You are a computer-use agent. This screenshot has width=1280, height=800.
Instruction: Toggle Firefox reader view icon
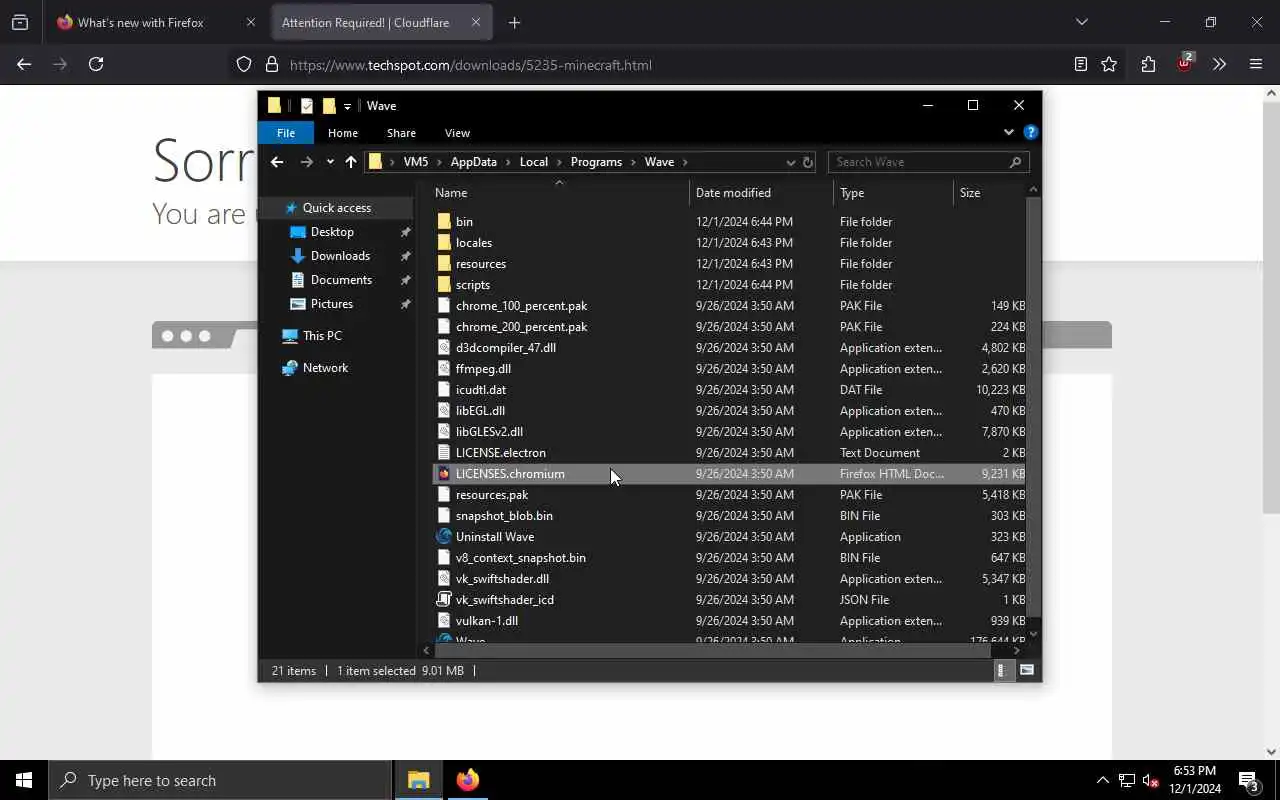coord(1081,64)
